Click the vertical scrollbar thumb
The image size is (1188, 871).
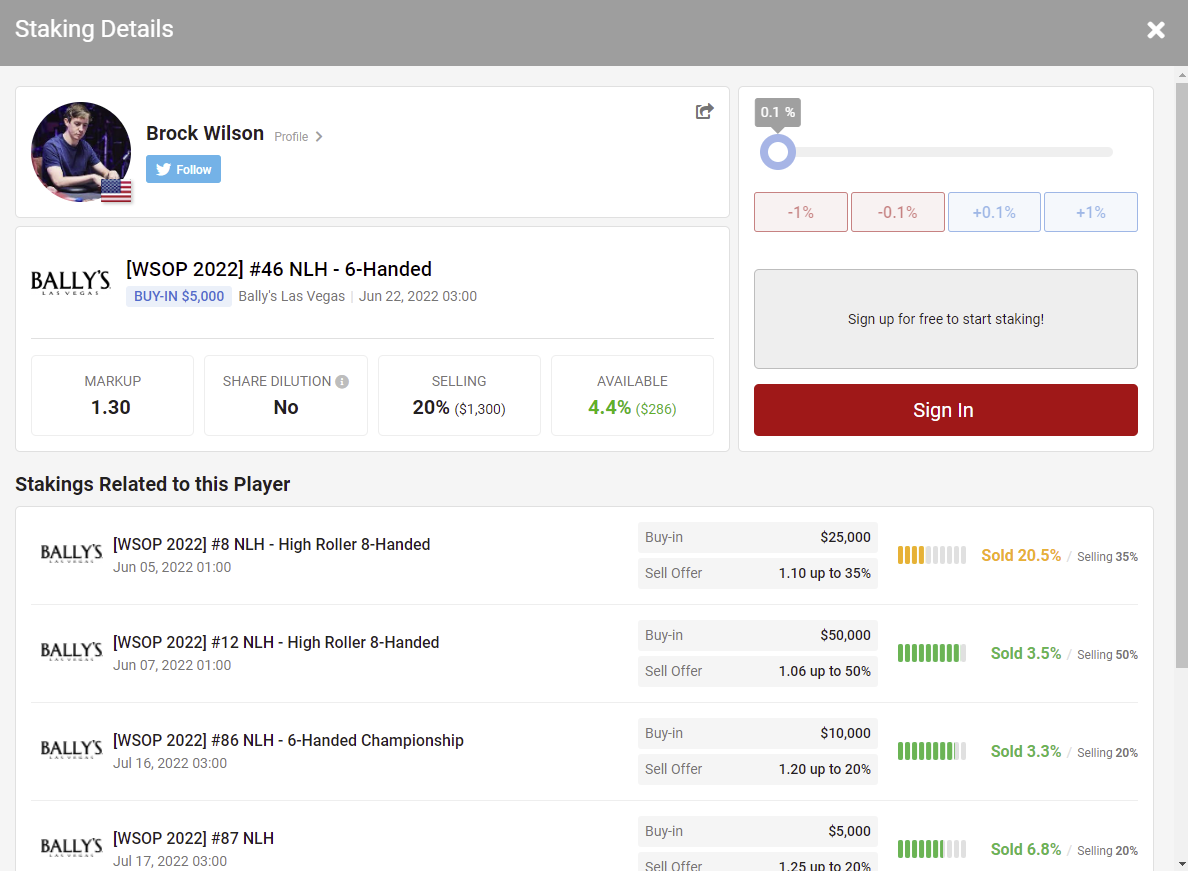pyautogui.click(x=1181, y=375)
